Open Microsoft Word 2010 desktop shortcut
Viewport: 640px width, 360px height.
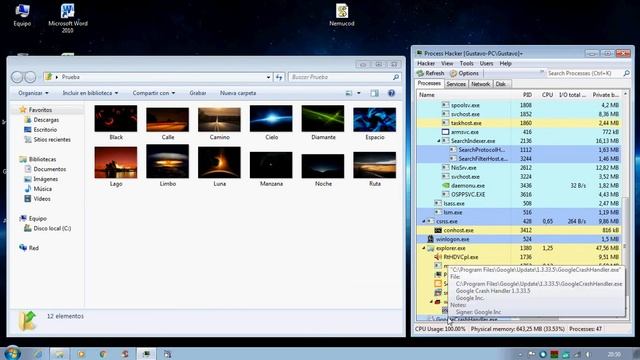pos(68,18)
